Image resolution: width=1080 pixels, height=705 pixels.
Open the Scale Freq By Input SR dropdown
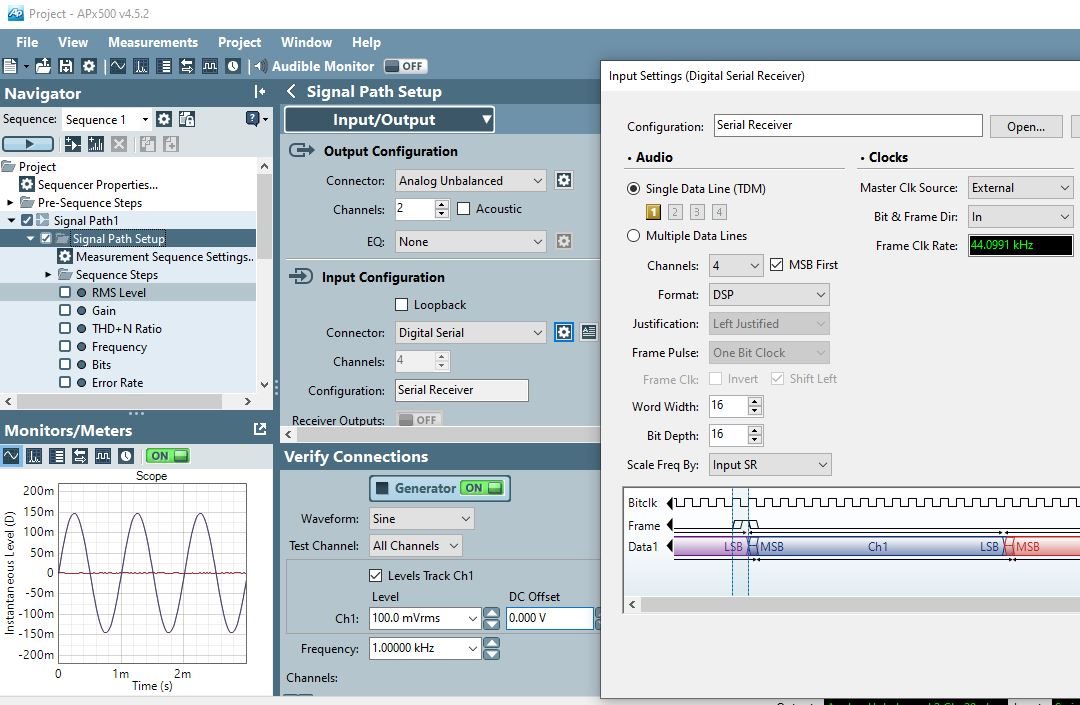(770, 465)
